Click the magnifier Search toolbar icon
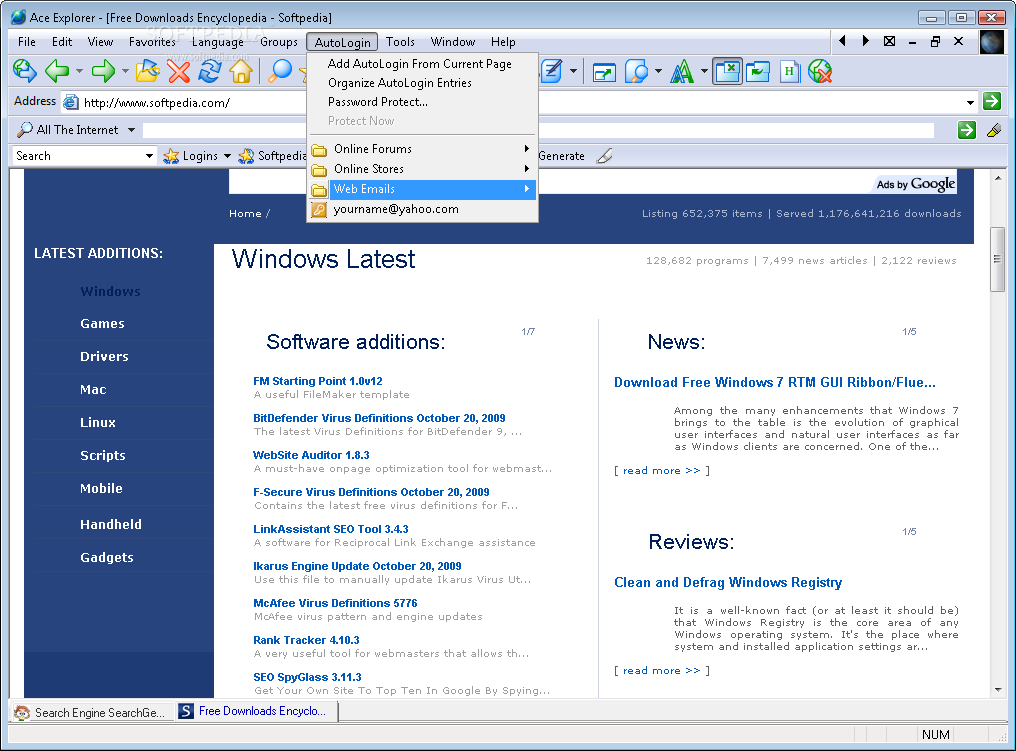This screenshot has width=1016, height=751. tap(280, 71)
